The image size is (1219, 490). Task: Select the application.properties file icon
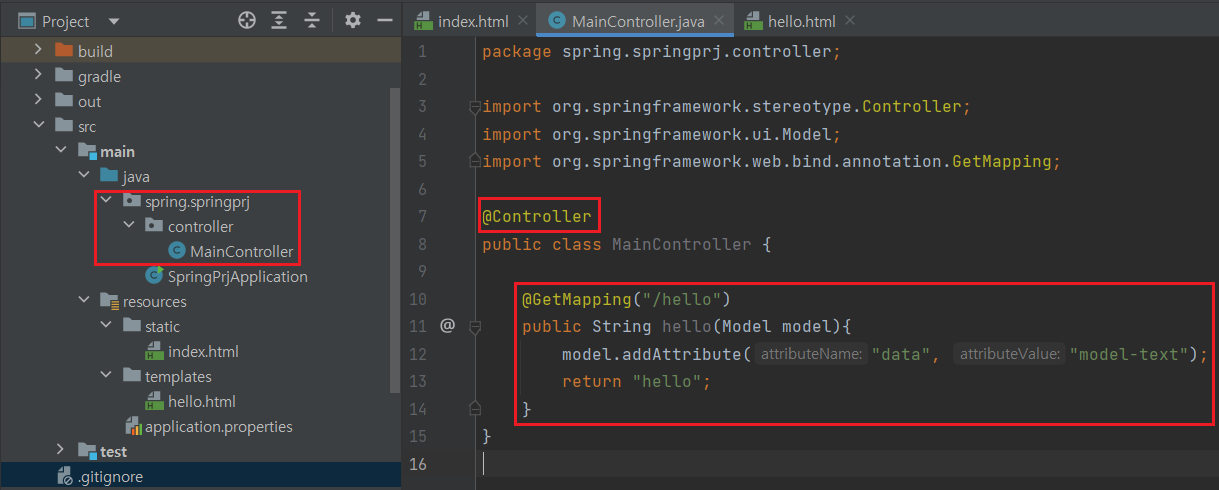click(132, 426)
